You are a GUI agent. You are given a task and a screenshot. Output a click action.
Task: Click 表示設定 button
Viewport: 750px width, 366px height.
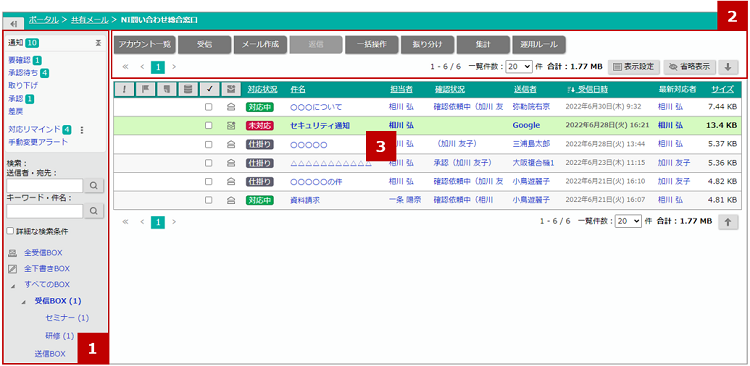pyautogui.click(x=634, y=67)
